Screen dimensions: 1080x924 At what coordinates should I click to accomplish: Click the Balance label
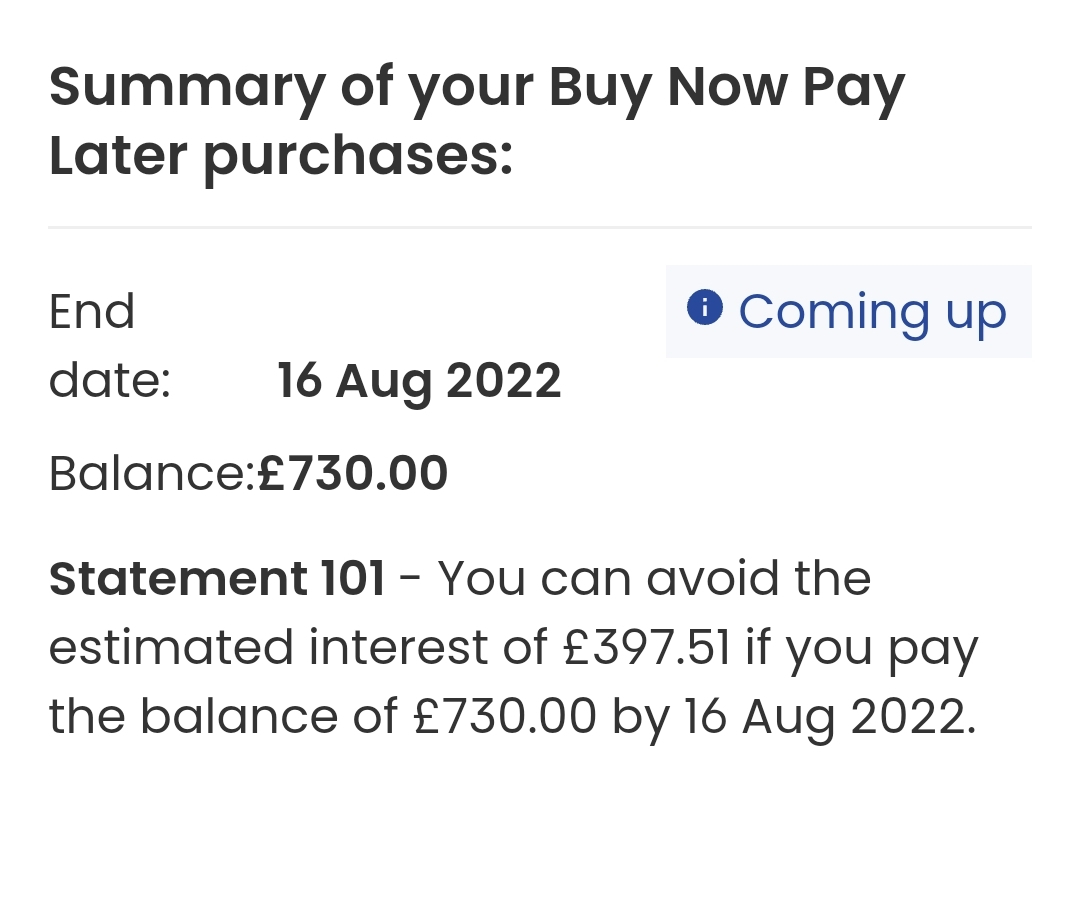[152, 474]
